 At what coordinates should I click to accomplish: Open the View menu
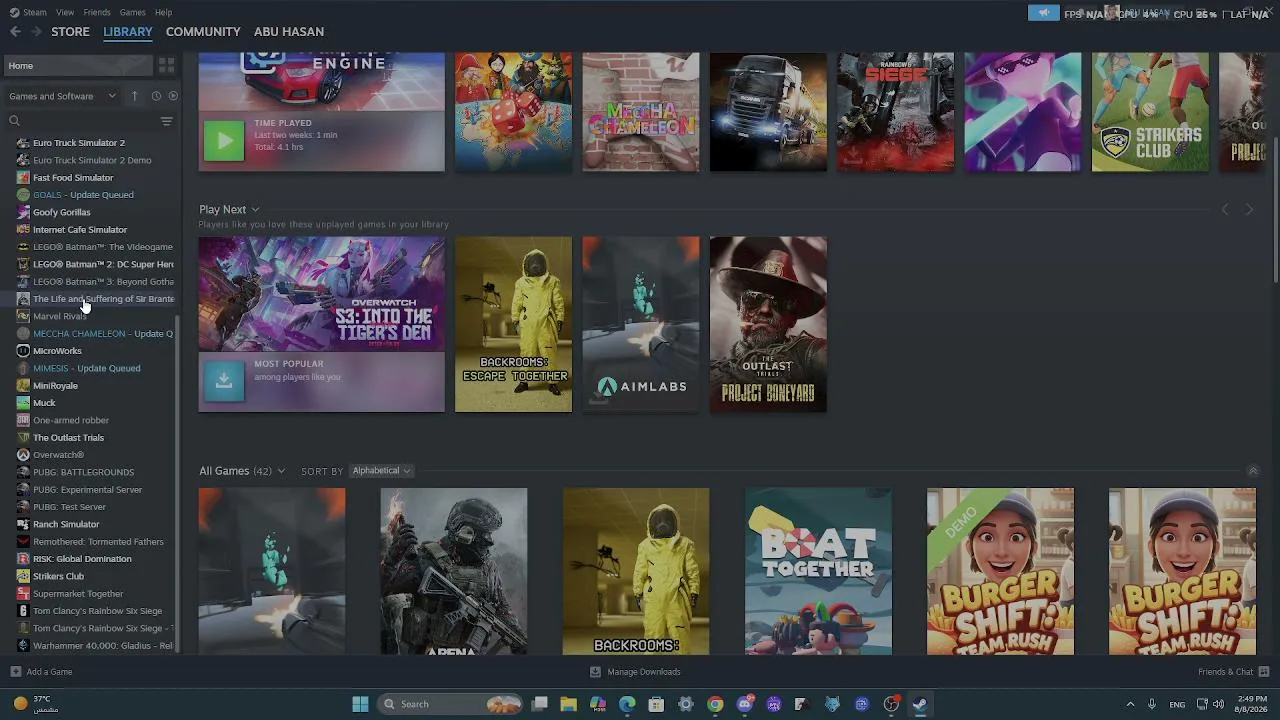pos(65,12)
